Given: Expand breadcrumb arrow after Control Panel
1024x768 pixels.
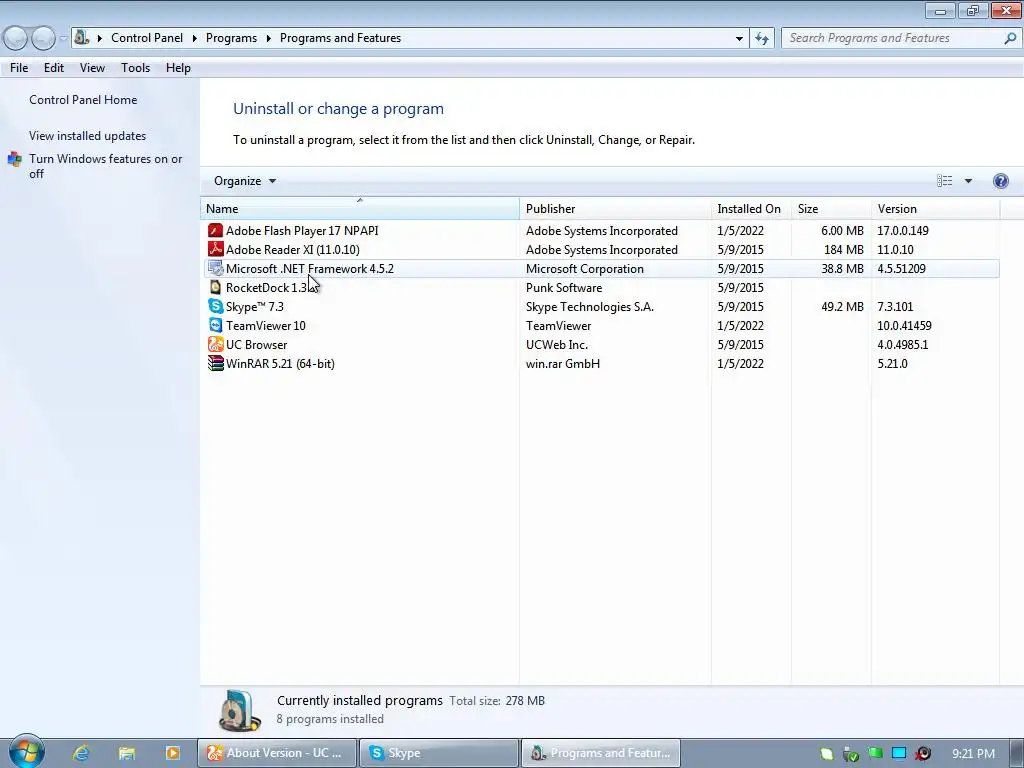Looking at the screenshot, I should tap(195, 39).
